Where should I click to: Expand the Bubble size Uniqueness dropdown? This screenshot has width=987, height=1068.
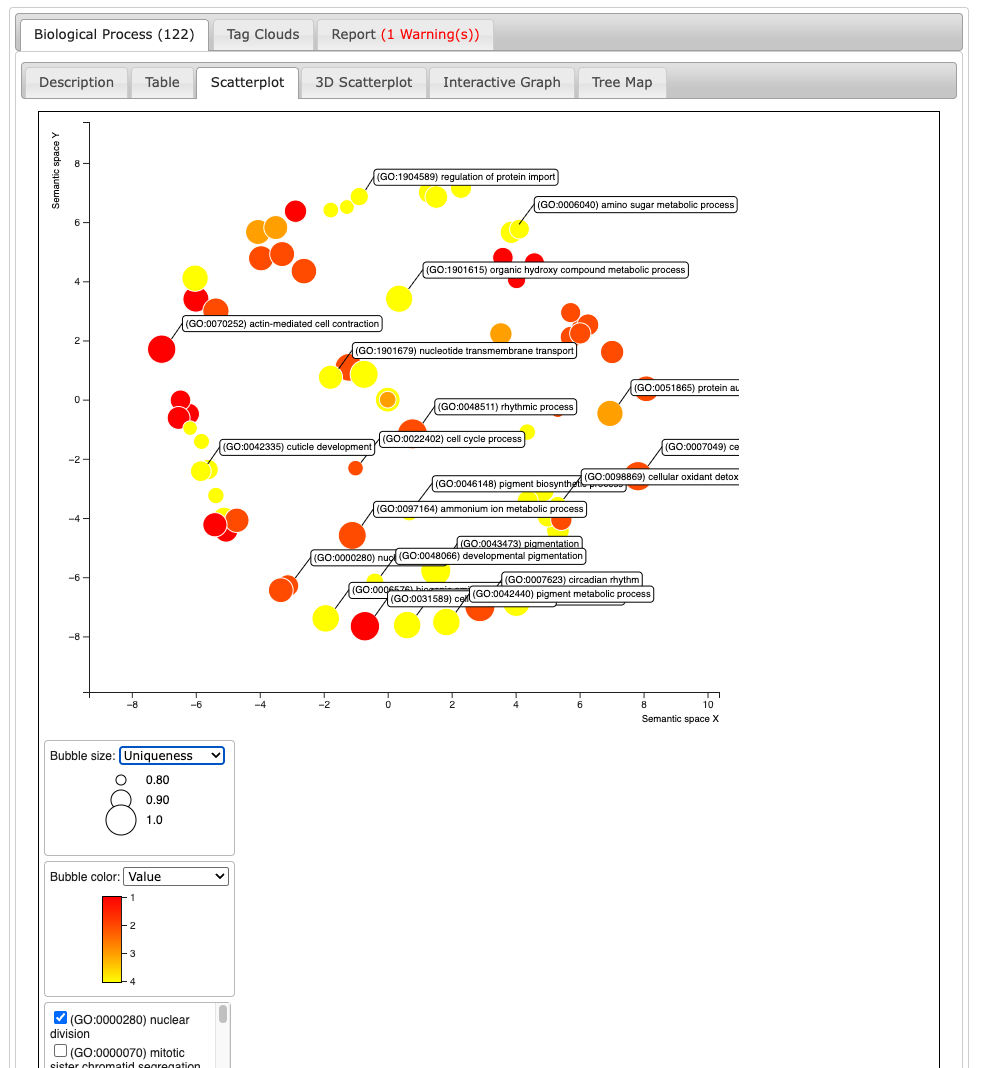[x=171, y=756]
